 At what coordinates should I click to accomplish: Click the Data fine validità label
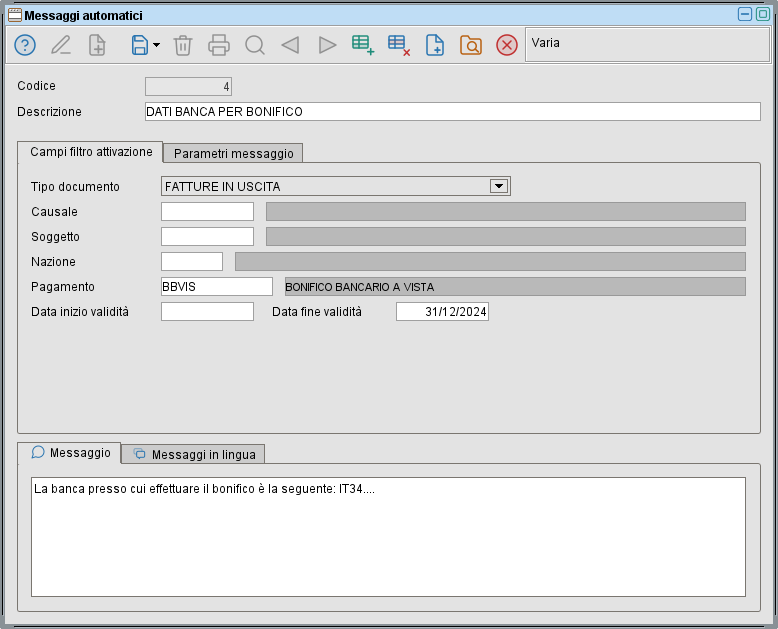click(x=317, y=312)
